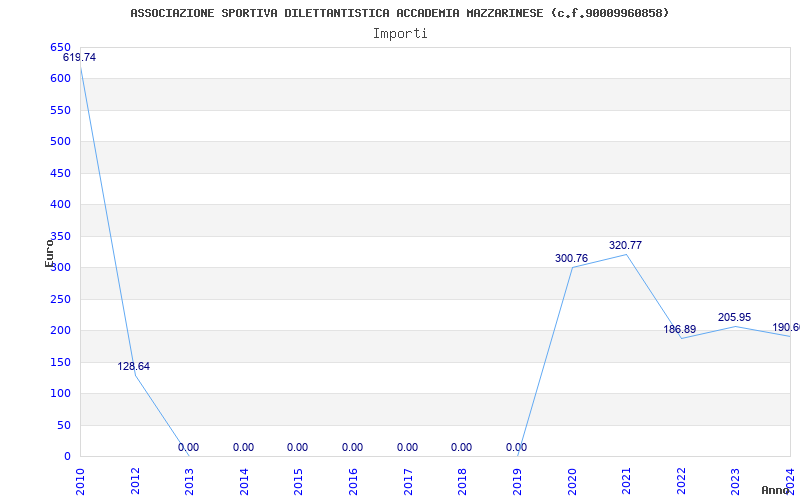Click the 2024 year tick label
Screen dimensions: 800x500
(x=790, y=481)
